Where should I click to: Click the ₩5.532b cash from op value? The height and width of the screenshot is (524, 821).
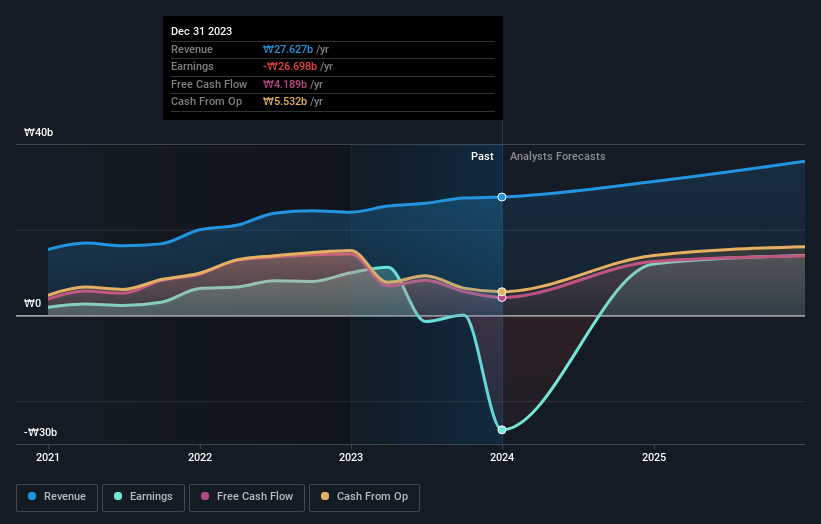(x=285, y=102)
